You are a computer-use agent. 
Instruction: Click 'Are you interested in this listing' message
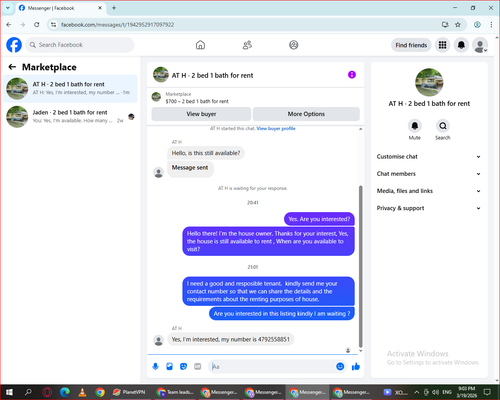282,314
